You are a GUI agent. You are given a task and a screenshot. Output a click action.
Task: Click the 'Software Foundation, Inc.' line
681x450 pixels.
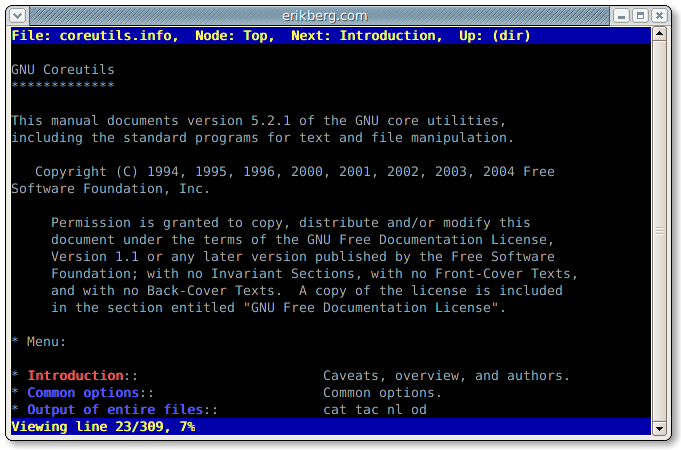pyautogui.click(x=110, y=189)
